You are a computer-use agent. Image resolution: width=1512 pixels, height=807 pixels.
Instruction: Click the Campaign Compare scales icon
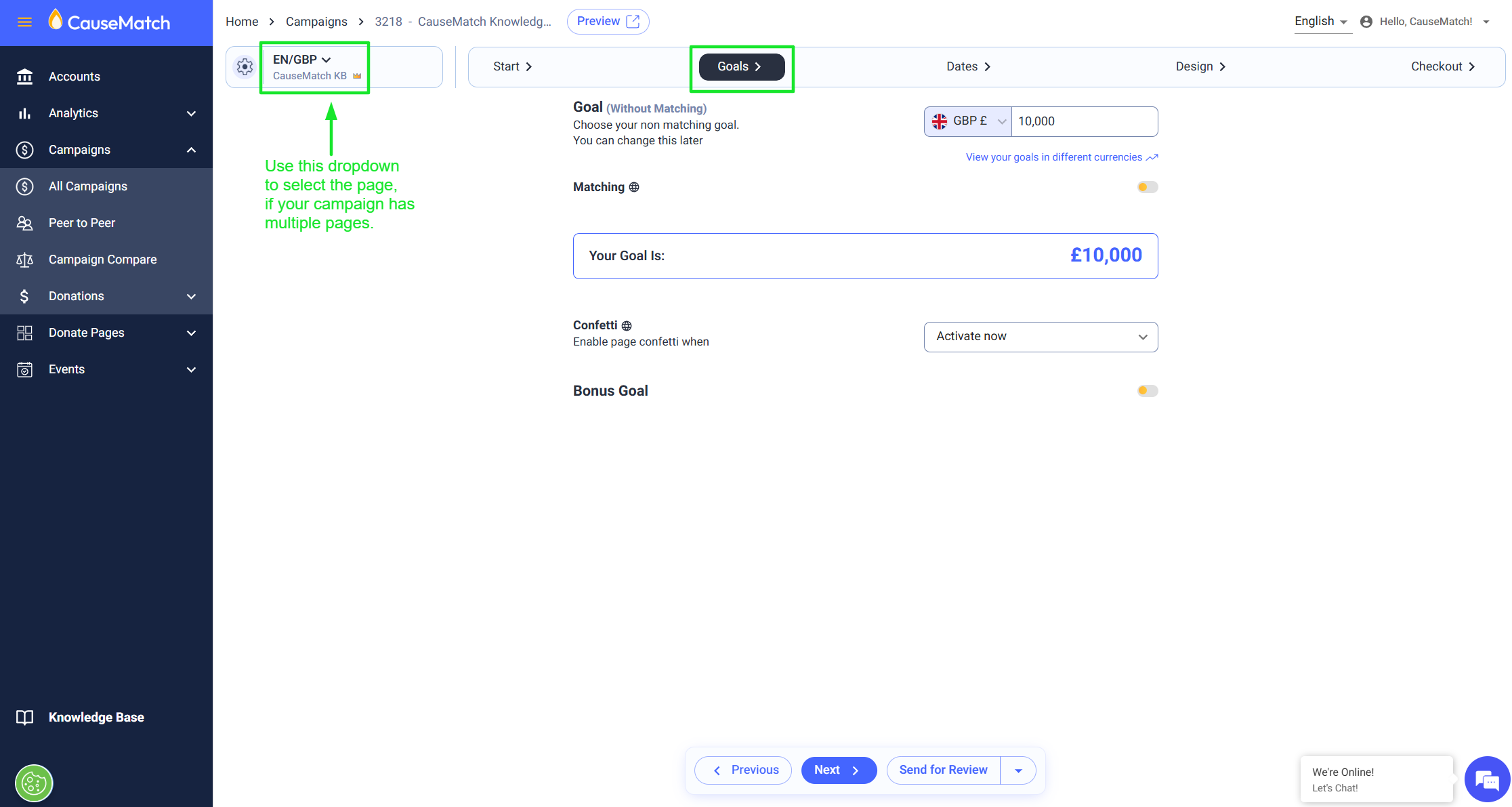(25, 260)
